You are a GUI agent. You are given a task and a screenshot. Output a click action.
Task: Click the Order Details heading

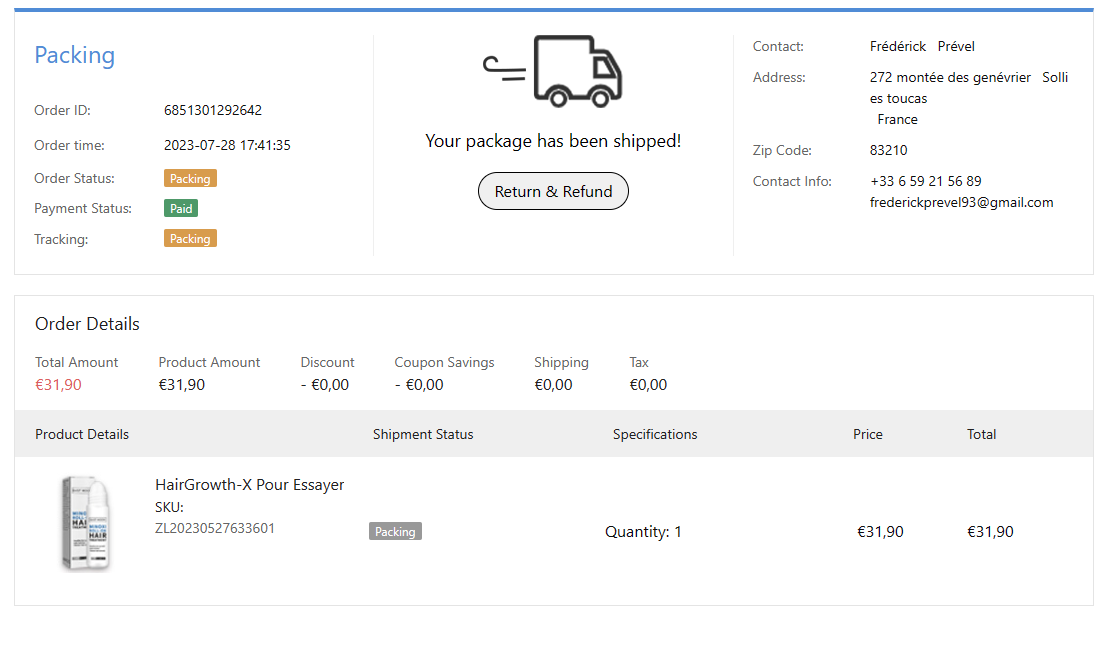(x=87, y=324)
